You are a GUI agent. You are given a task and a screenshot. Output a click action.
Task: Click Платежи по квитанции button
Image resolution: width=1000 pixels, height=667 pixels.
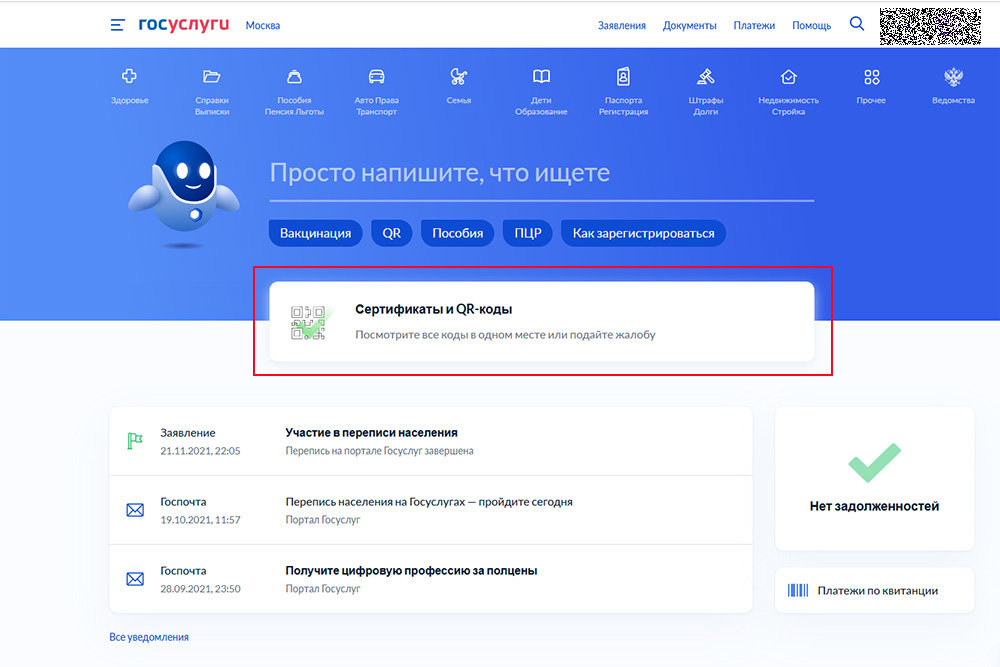click(875, 591)
